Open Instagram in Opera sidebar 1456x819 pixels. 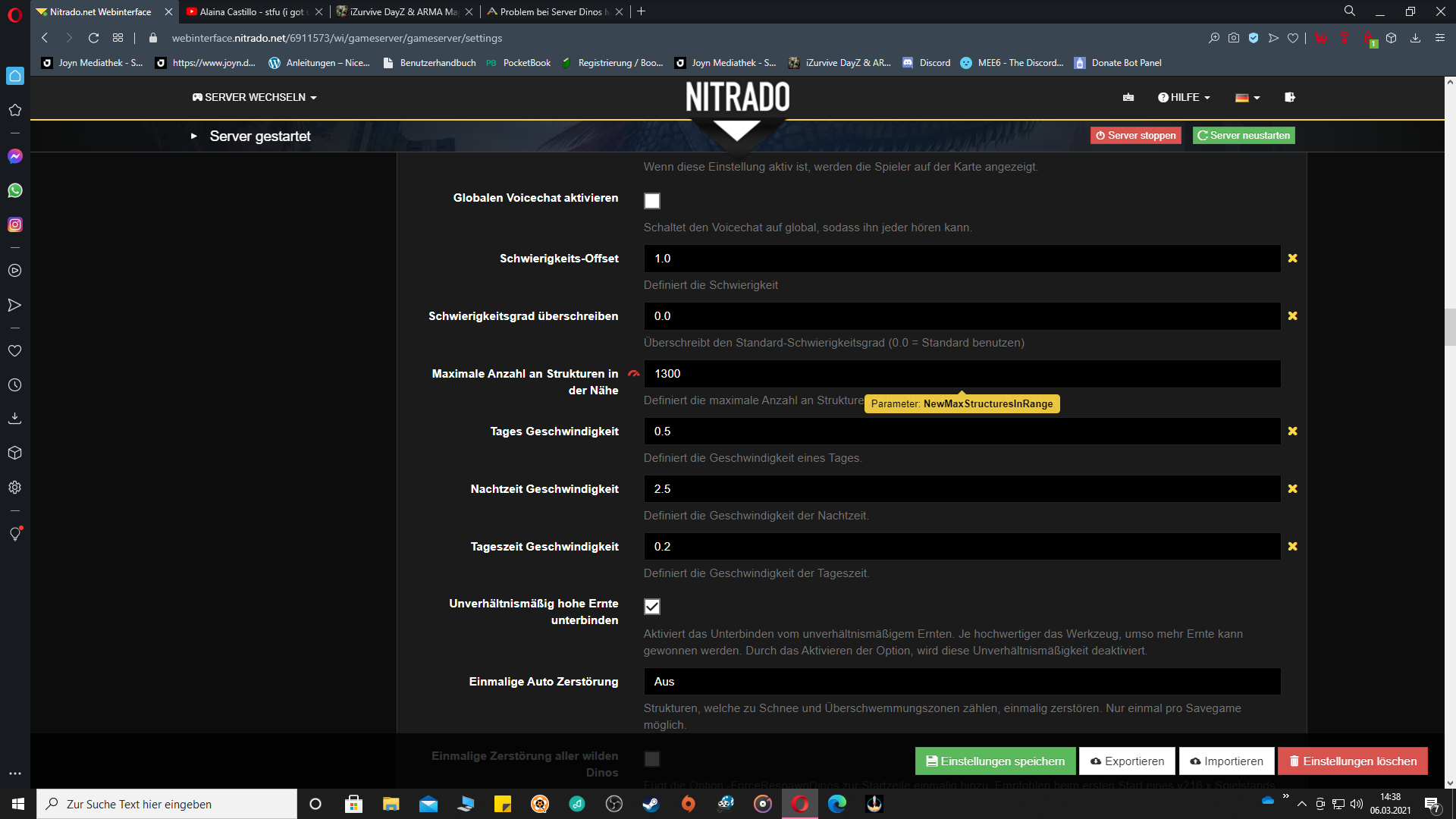click(x=15, y=224)
